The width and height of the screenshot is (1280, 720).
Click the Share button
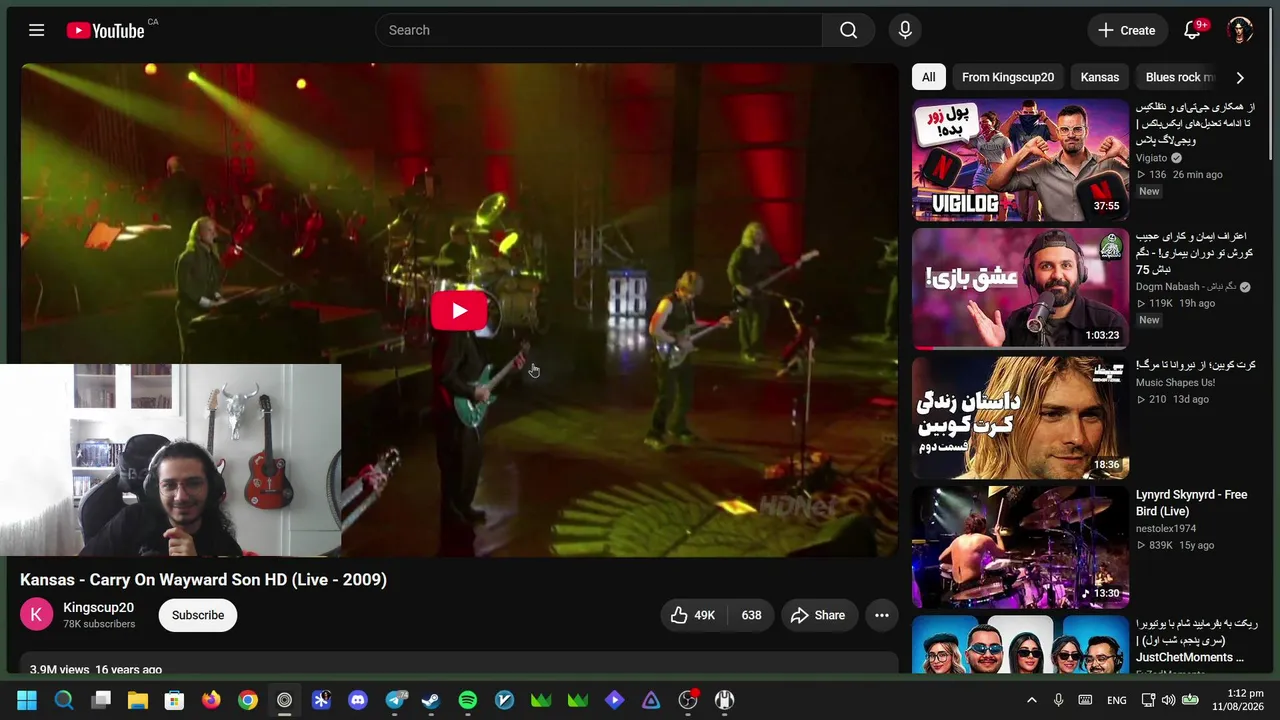pos(818,615)
